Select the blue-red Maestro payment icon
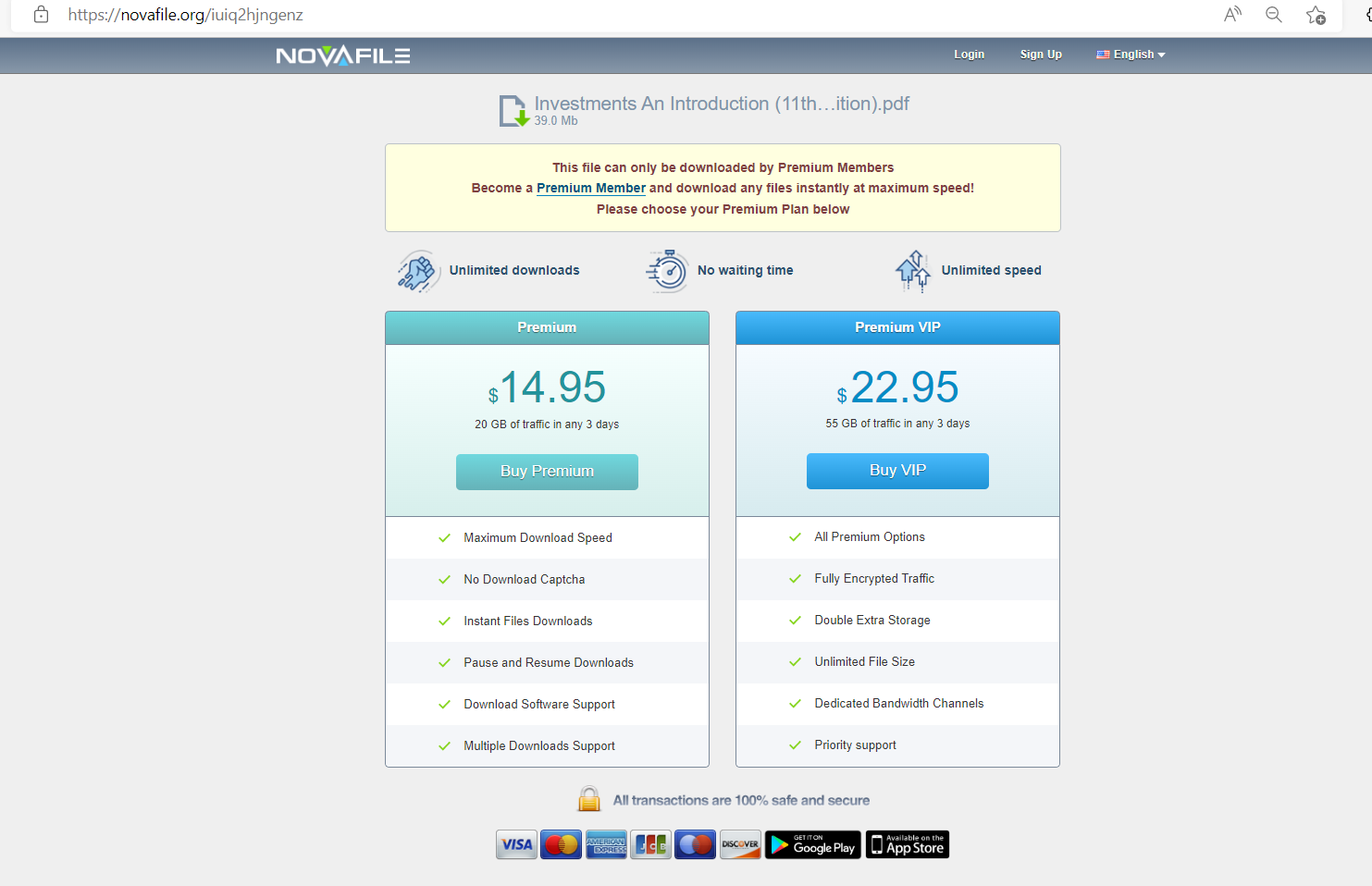This screenshot has height=886, width=1372. [695, 844]
